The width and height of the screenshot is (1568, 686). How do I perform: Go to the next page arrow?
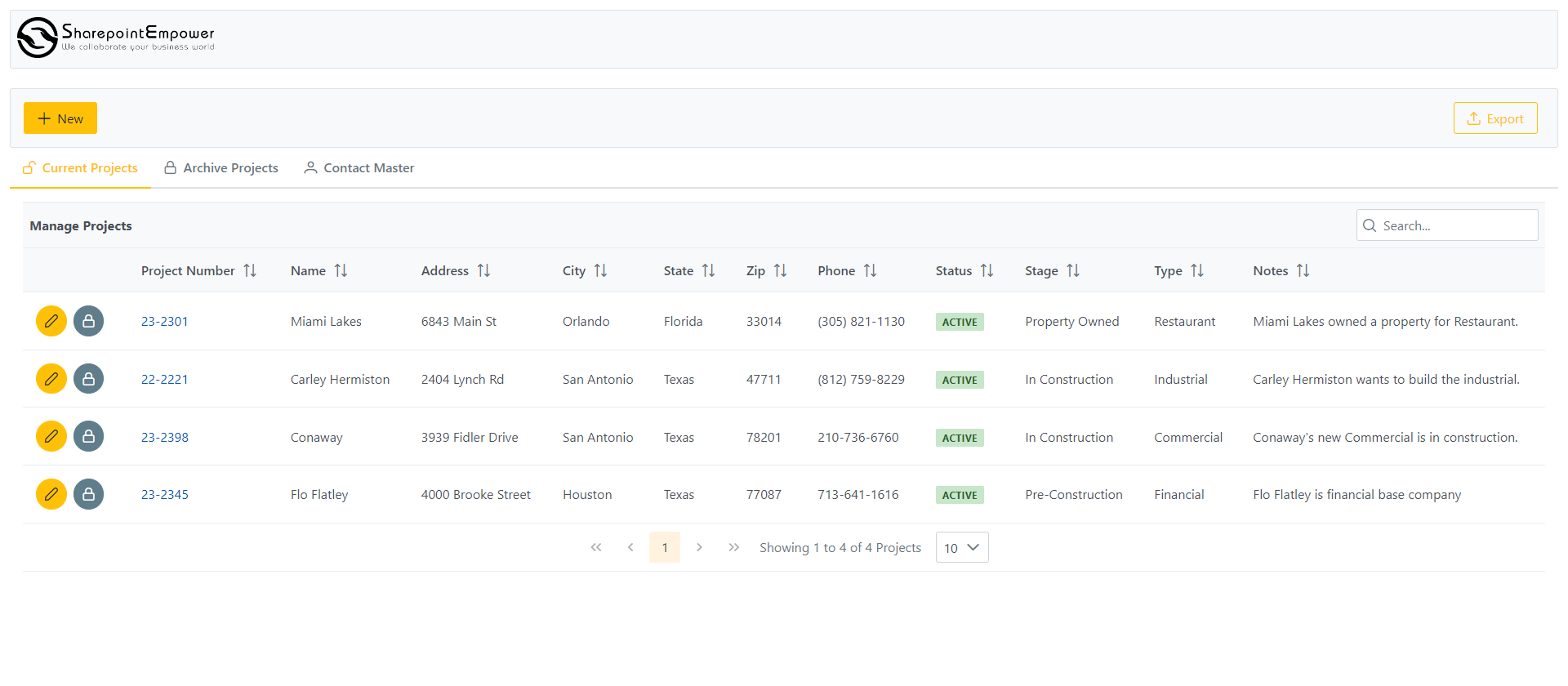click(x=699, y=547)
